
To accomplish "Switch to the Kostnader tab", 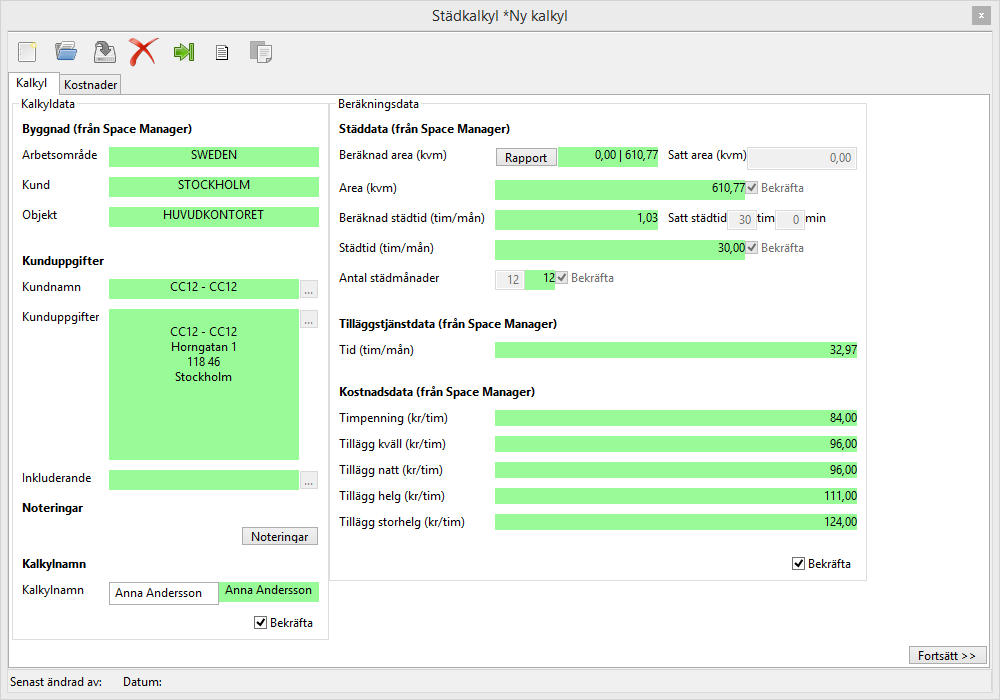I will tap(91, 85).
